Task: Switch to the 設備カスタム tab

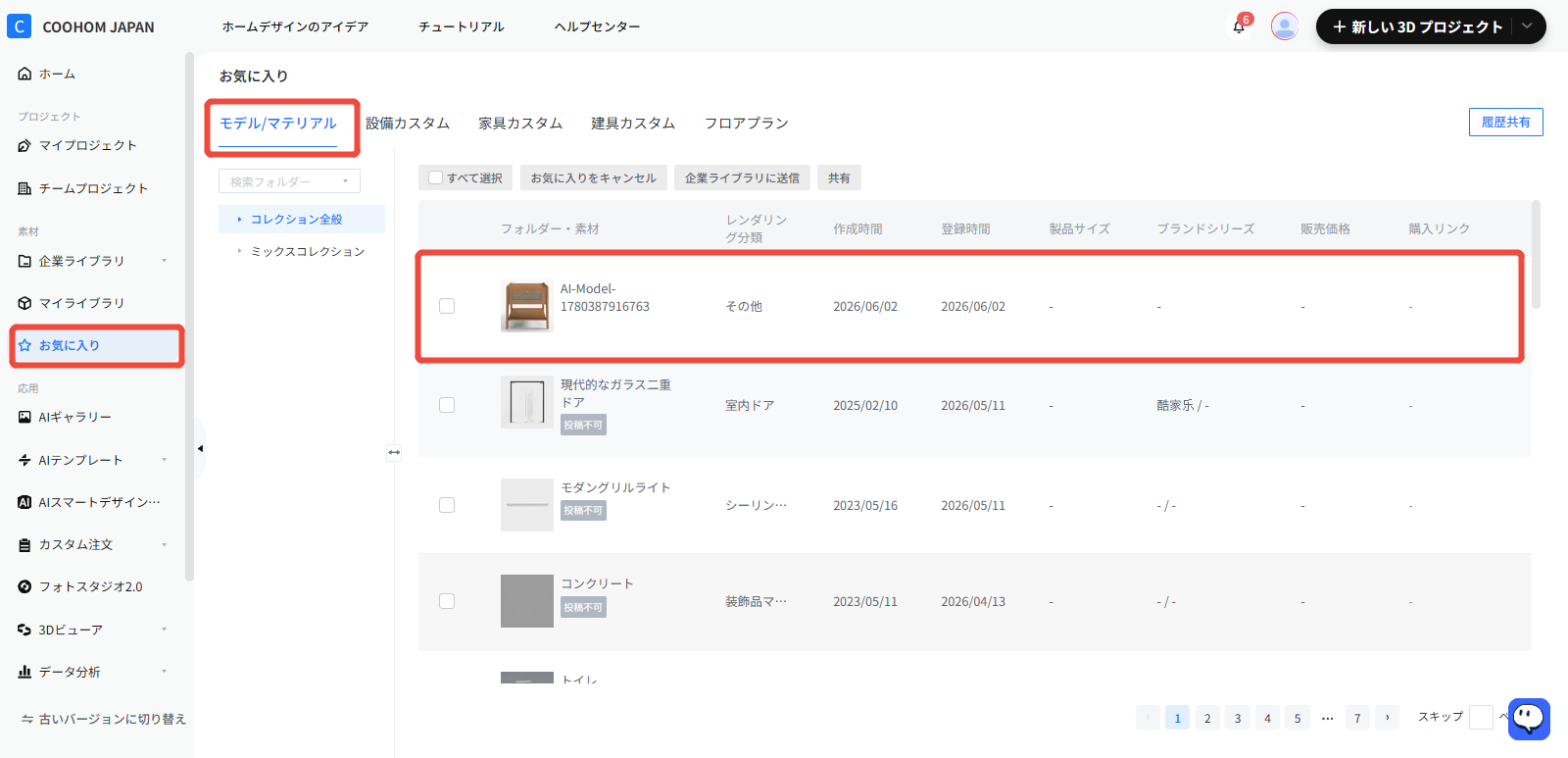Action: coord(408,124)
